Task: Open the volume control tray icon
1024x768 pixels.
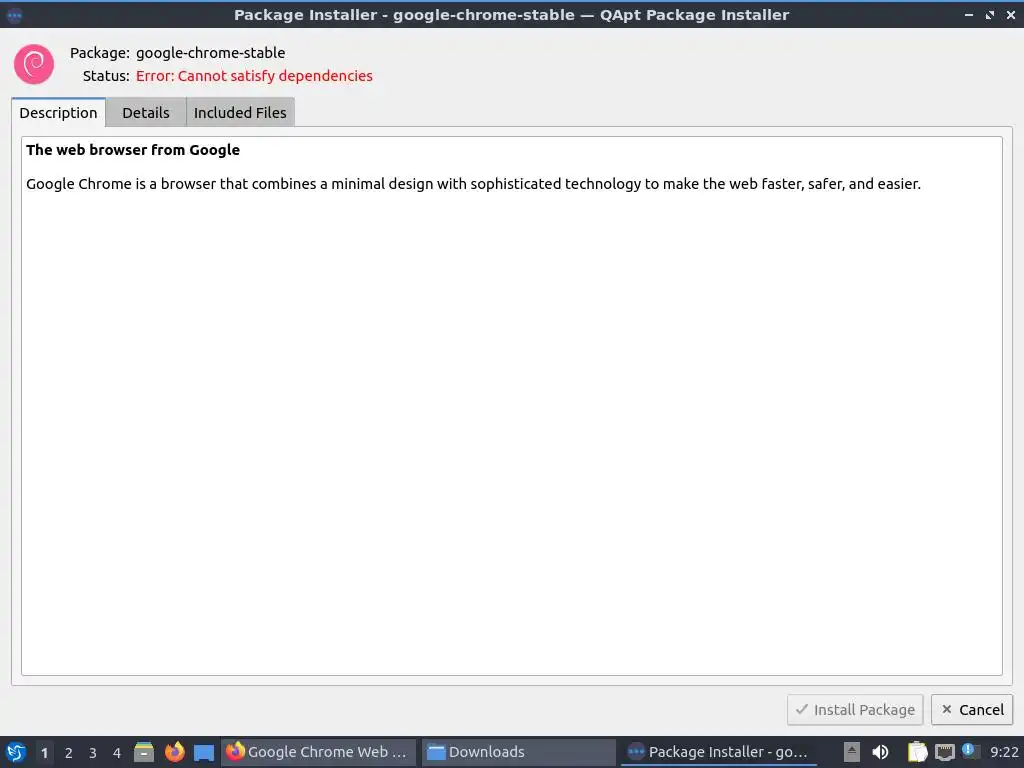Action: 880,752
